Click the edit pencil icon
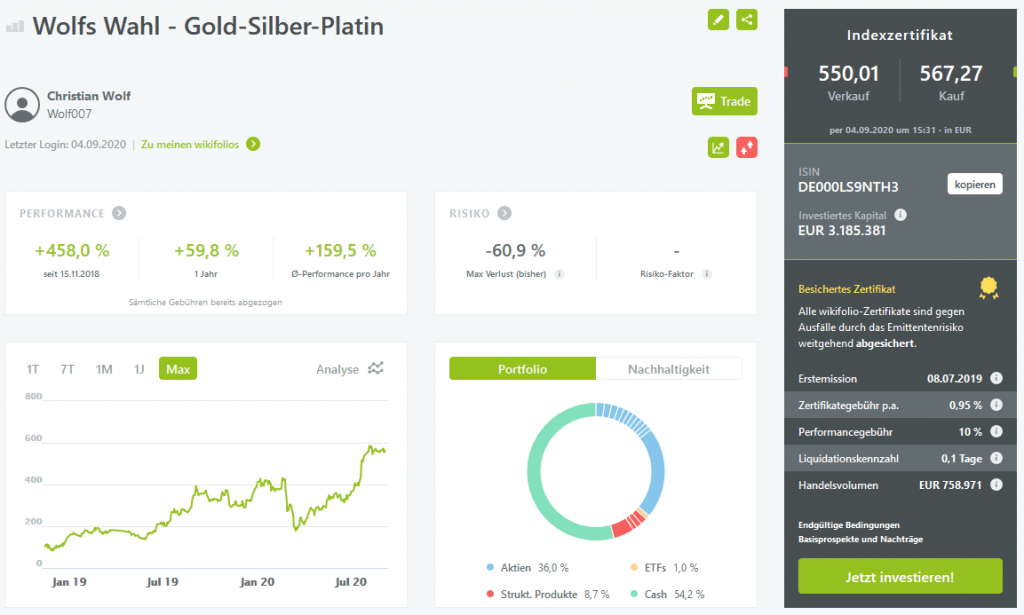 click(x=718, y=20)
